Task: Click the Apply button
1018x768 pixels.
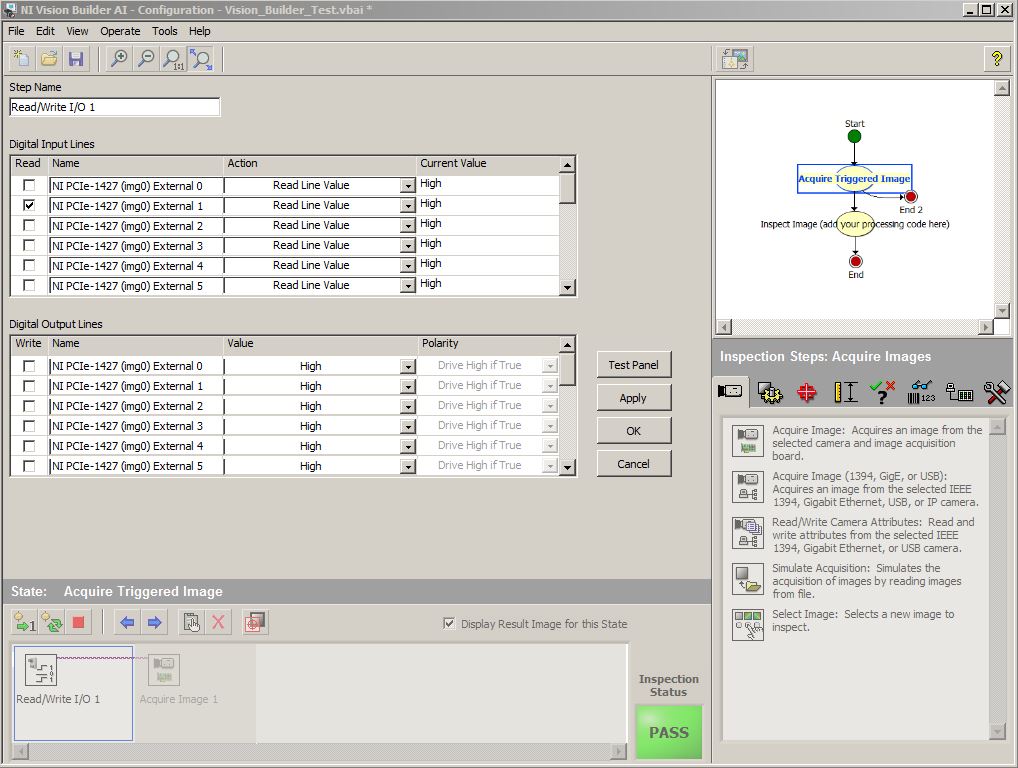Action: (x=634, y=398)
